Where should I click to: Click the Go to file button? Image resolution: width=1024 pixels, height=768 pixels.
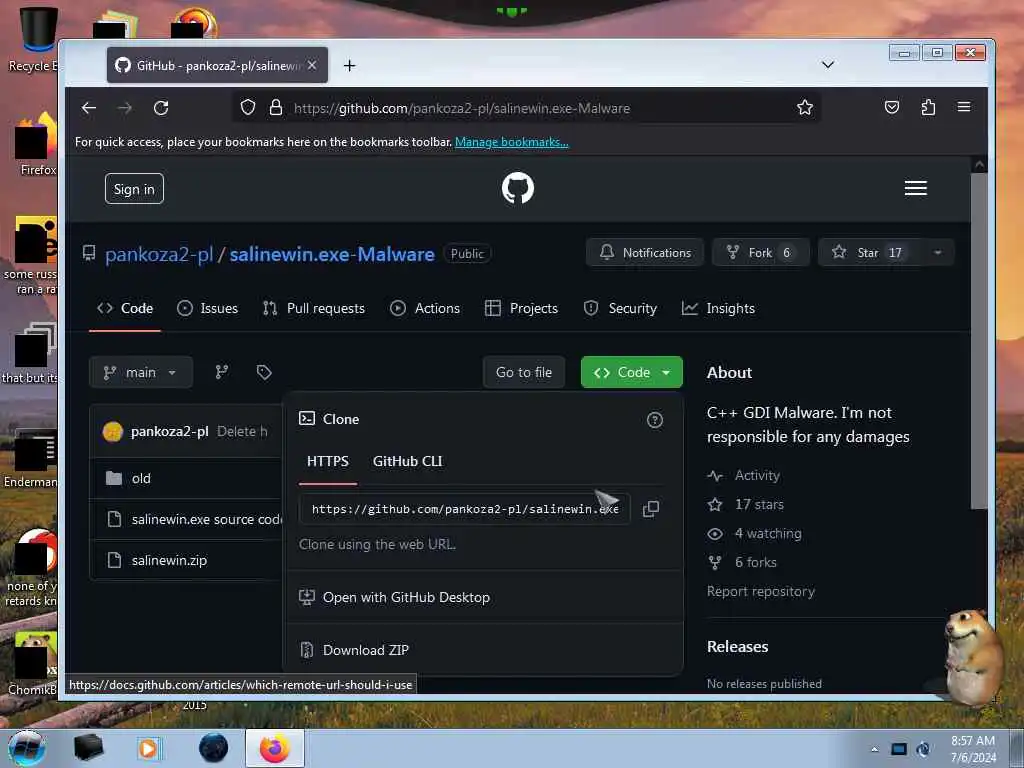[524, 372]
